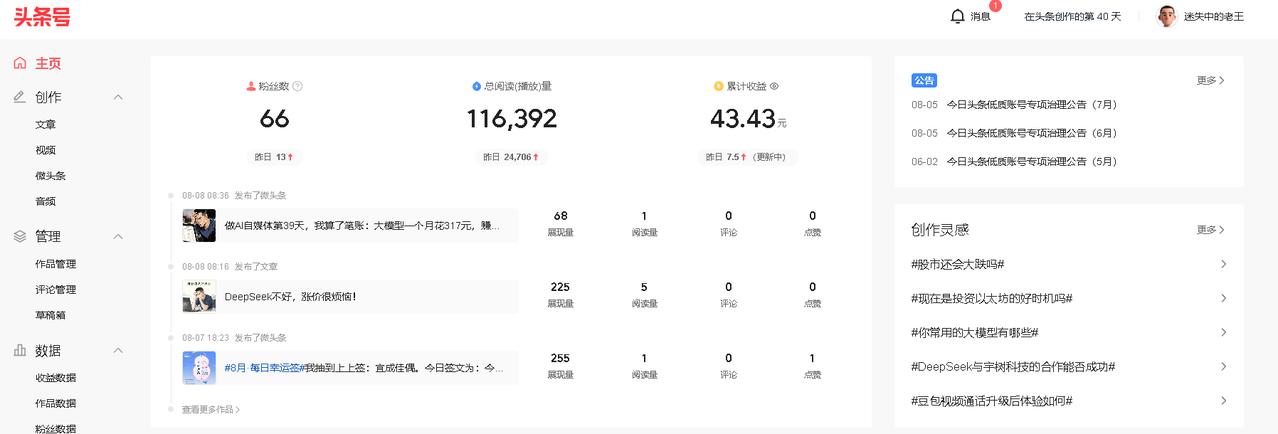The width and height of the screenshot is (1278, 434).
Task: Open 作品数据 in the sidebar
Action: (x=55, y=403)
